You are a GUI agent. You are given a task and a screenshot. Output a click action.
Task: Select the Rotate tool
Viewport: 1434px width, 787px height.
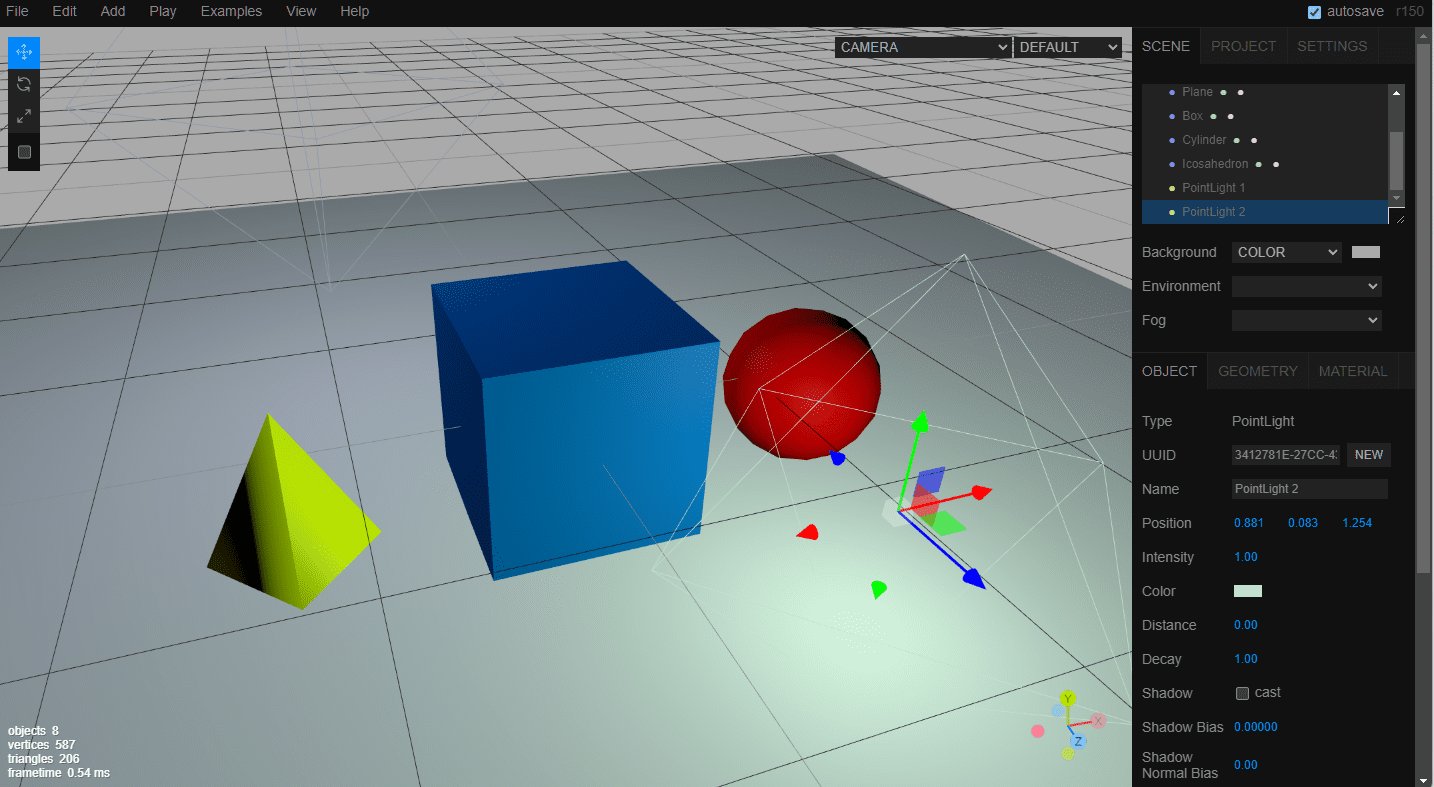(22, 84)
